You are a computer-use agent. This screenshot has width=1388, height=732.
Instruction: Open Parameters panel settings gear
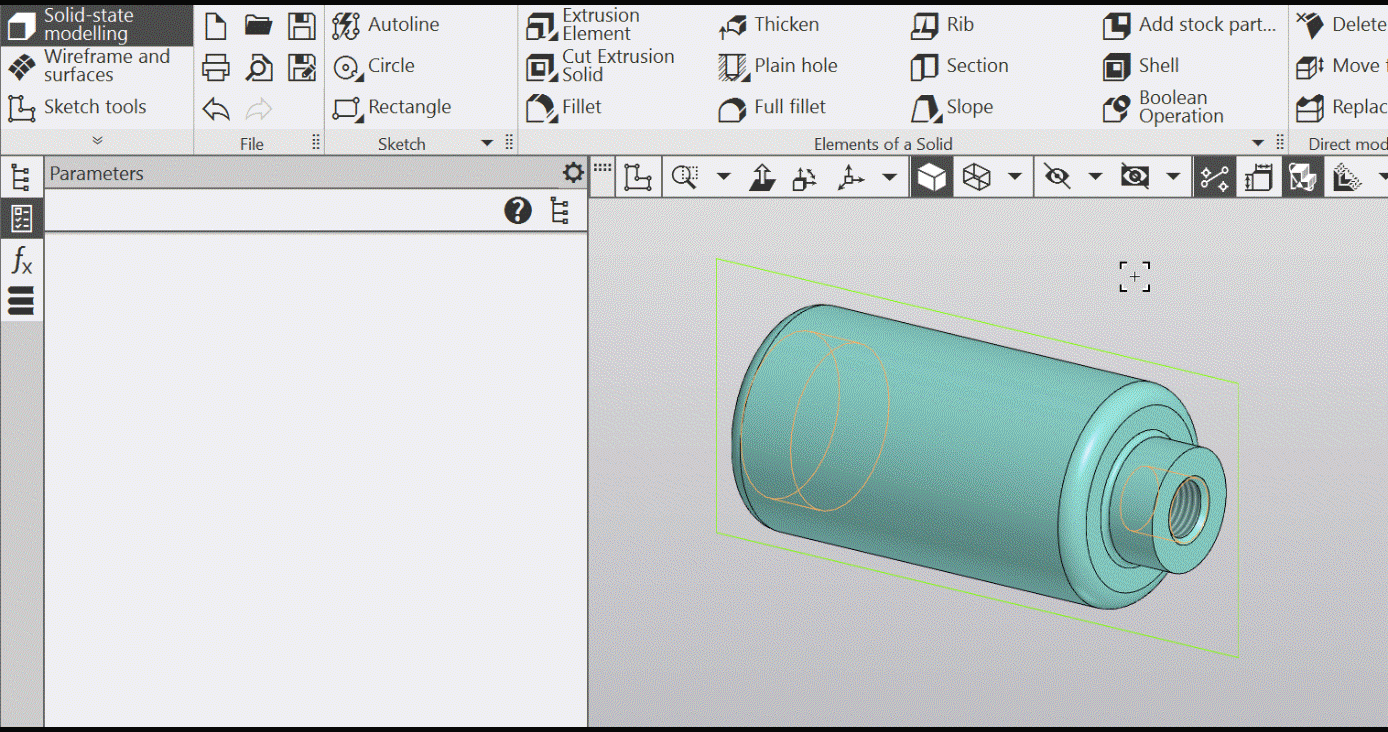(573, 173)
